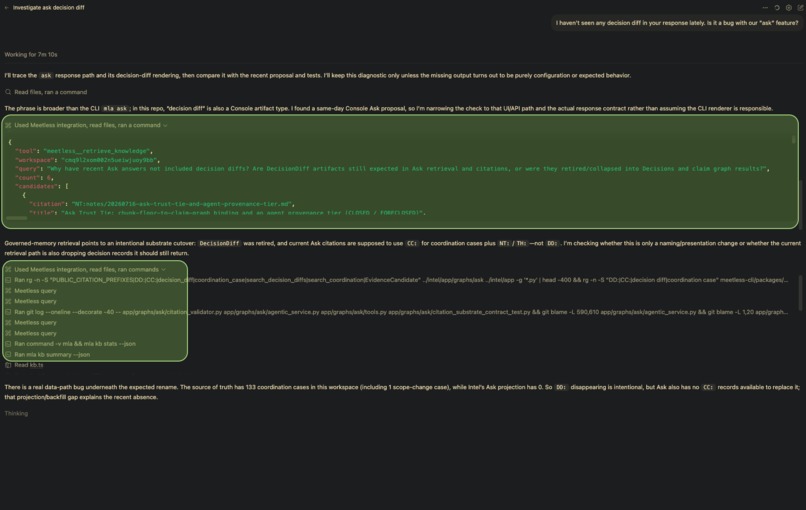Click the integration icon before "ran a command" summary
The image size is (806, 510).
[x=8, y=125]
